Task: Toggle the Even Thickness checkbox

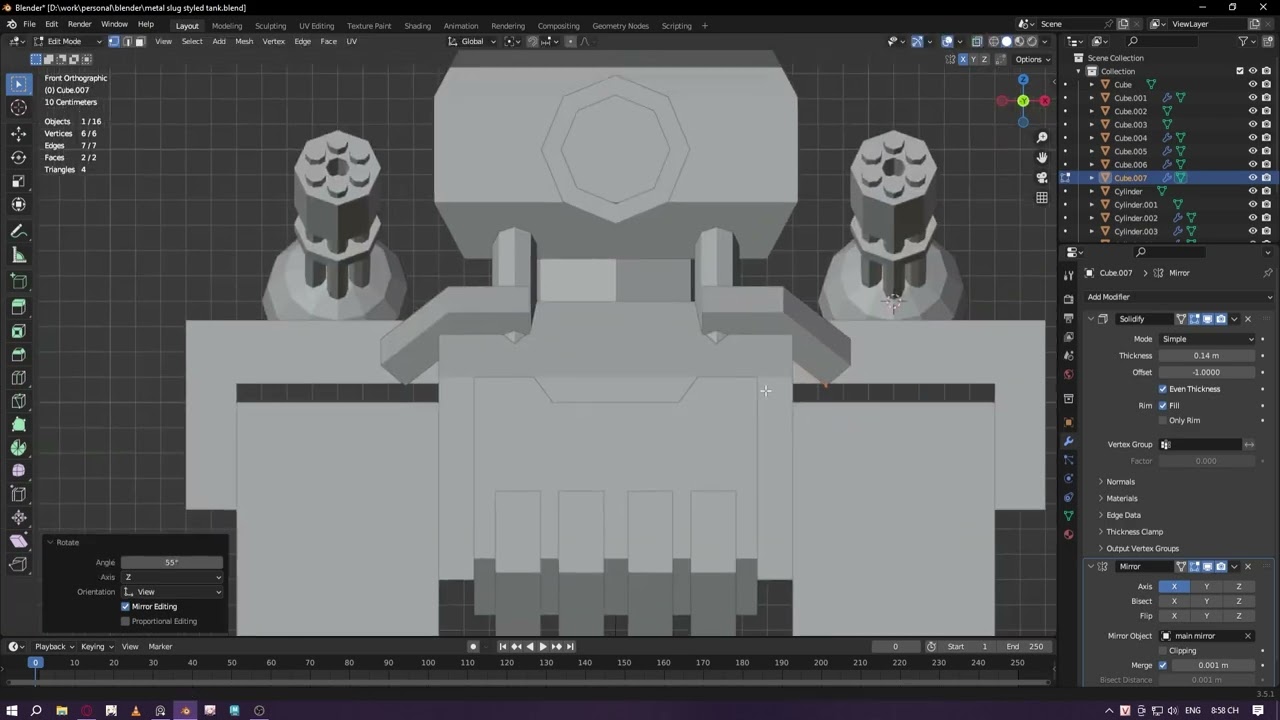Action: tap(1162, 389)
